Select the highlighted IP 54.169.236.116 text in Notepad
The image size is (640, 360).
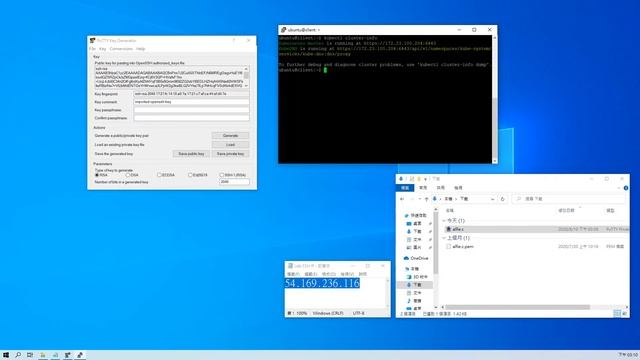point(322,283)
